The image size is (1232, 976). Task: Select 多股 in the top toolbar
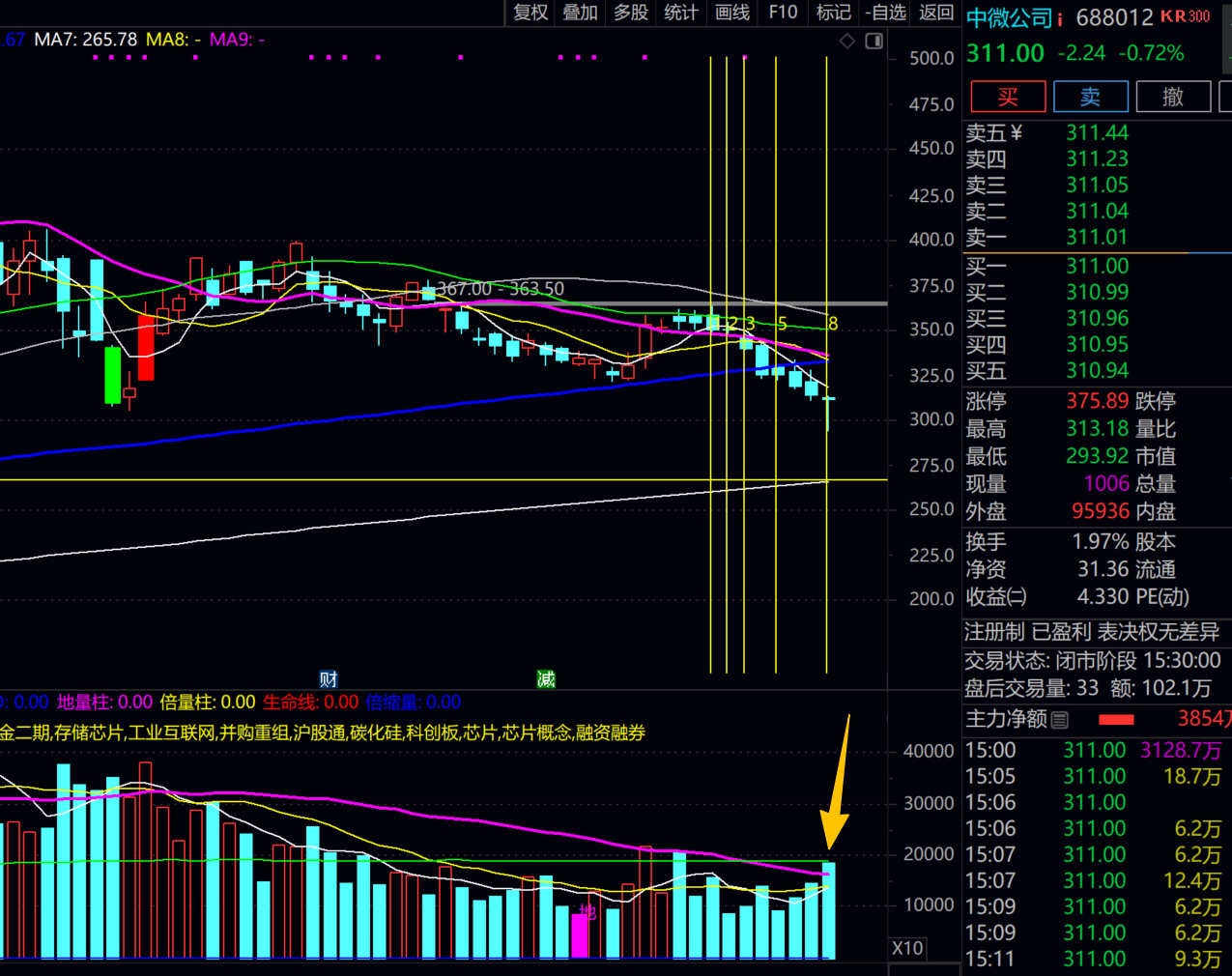[631, 13]
